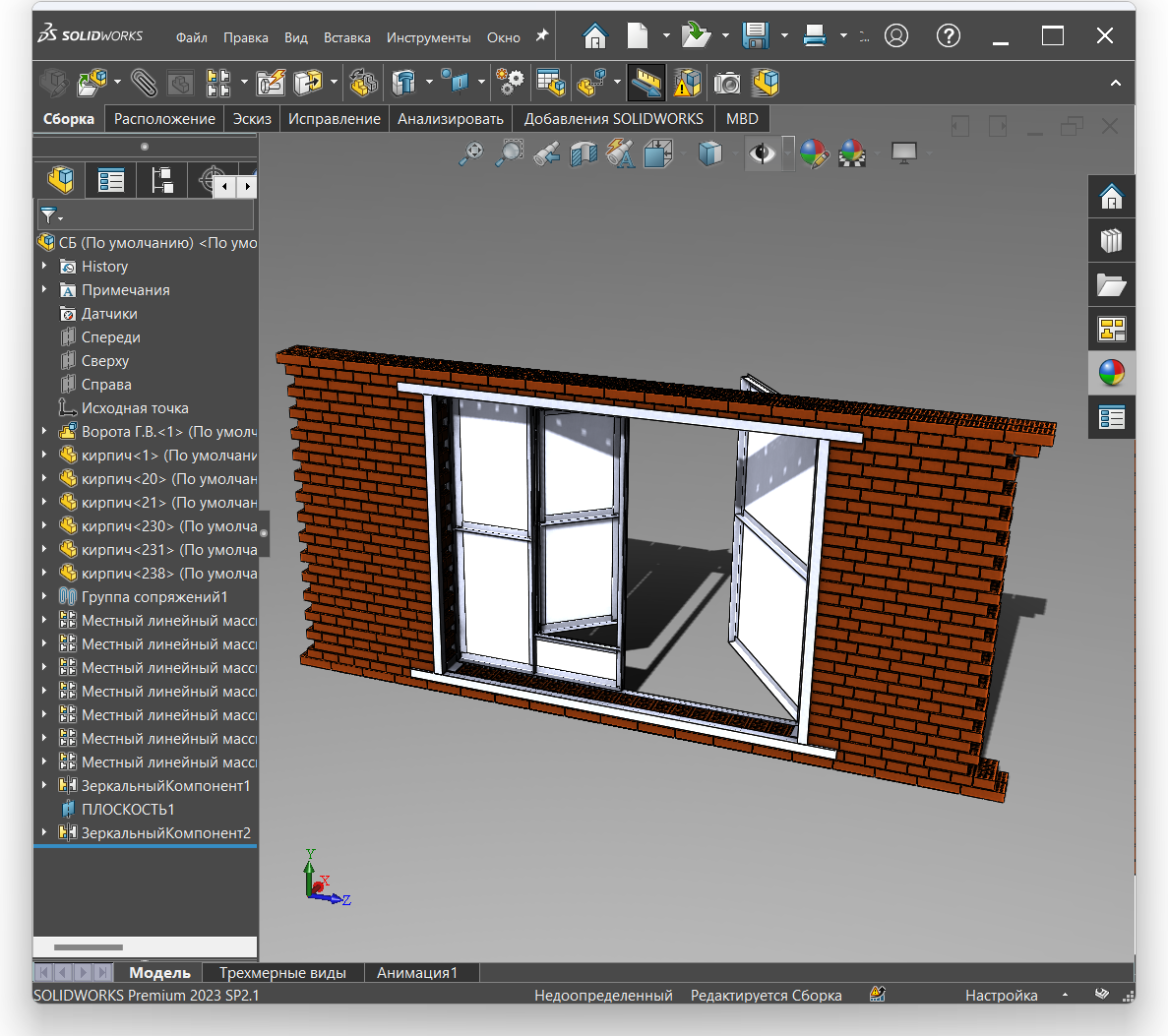Viewport: 1168px width, 1036px height.
Task: Click the Mate paperclip icon
Action: coord(145,84)
